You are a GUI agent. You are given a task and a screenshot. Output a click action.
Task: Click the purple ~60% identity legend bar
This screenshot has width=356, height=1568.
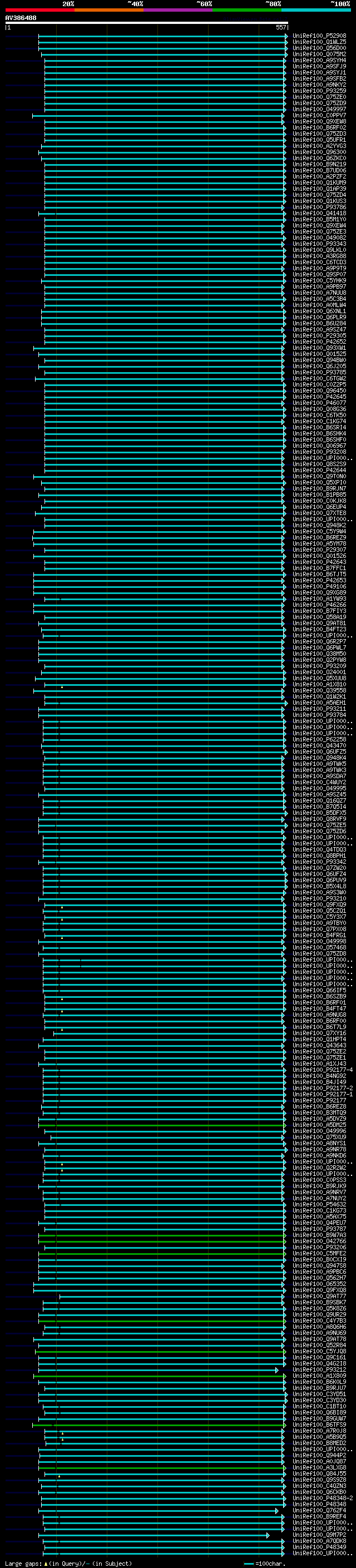pos(177,10)
